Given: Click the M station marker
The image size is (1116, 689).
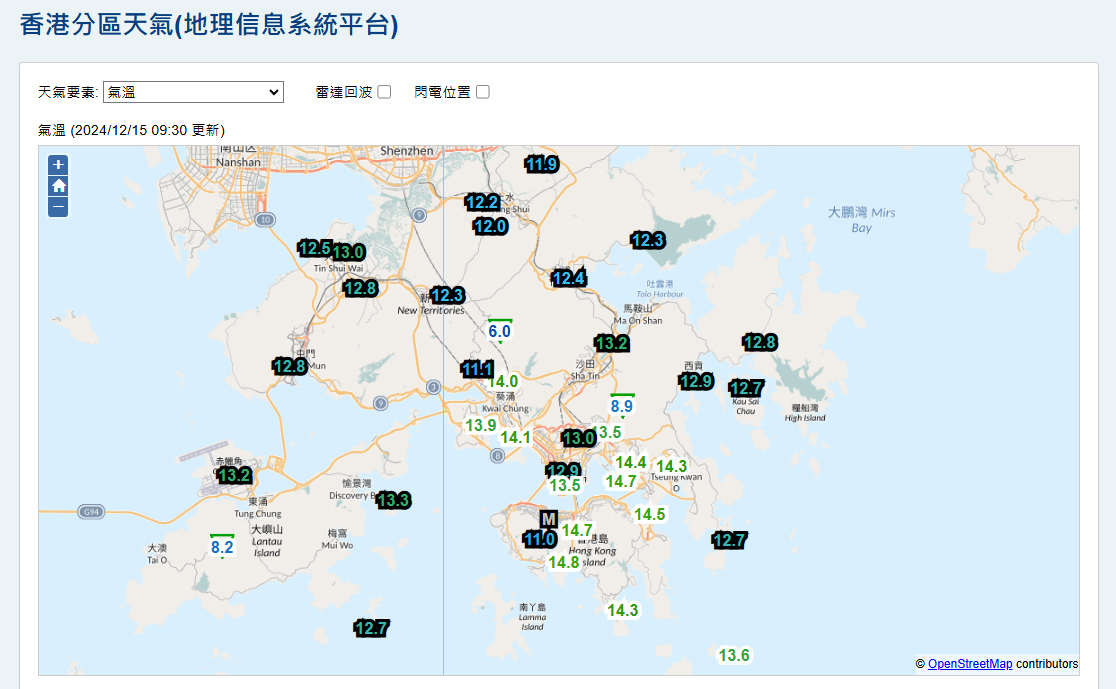Looking at the screenshot, I should tap(548, 519).
